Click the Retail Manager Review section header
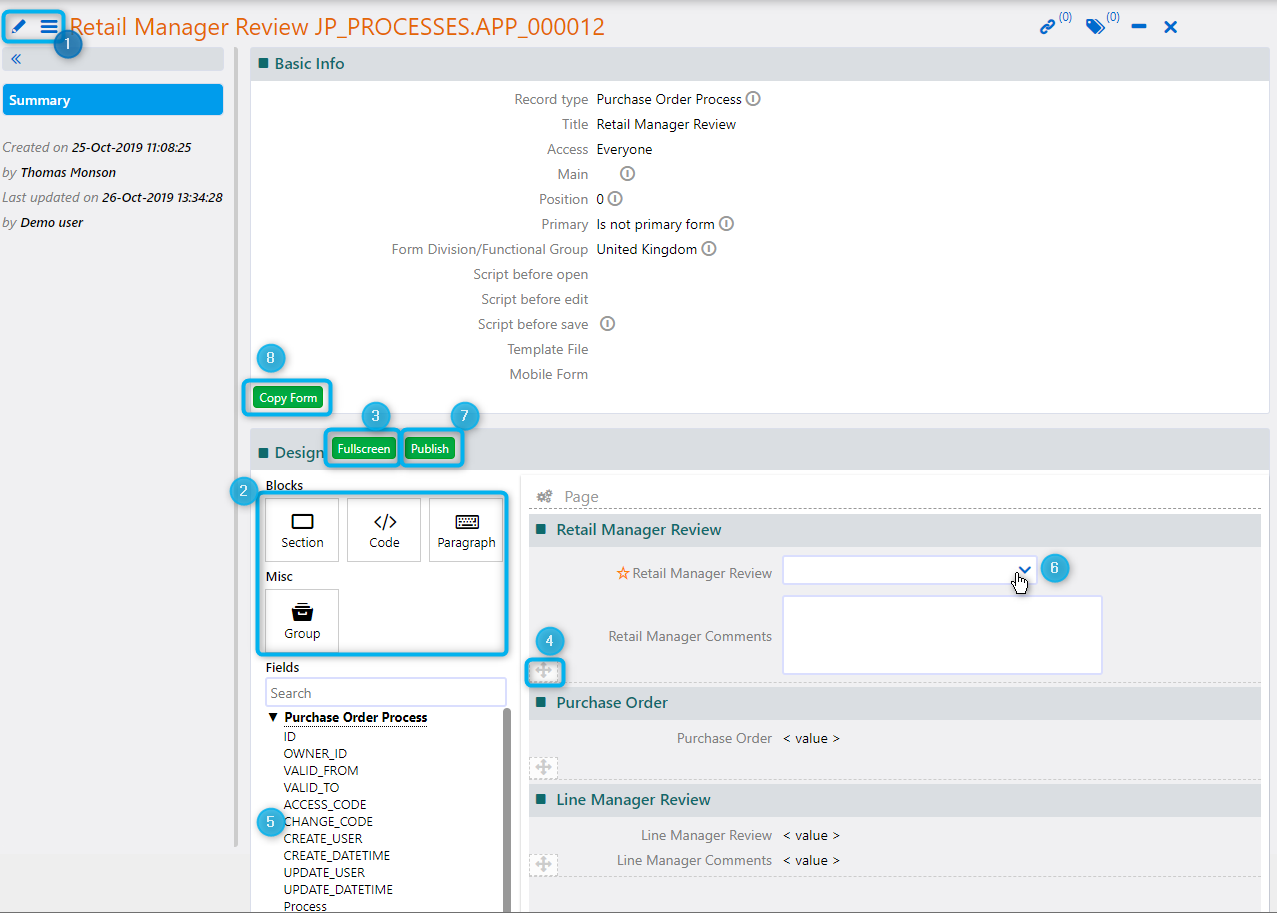 (895, 530)
